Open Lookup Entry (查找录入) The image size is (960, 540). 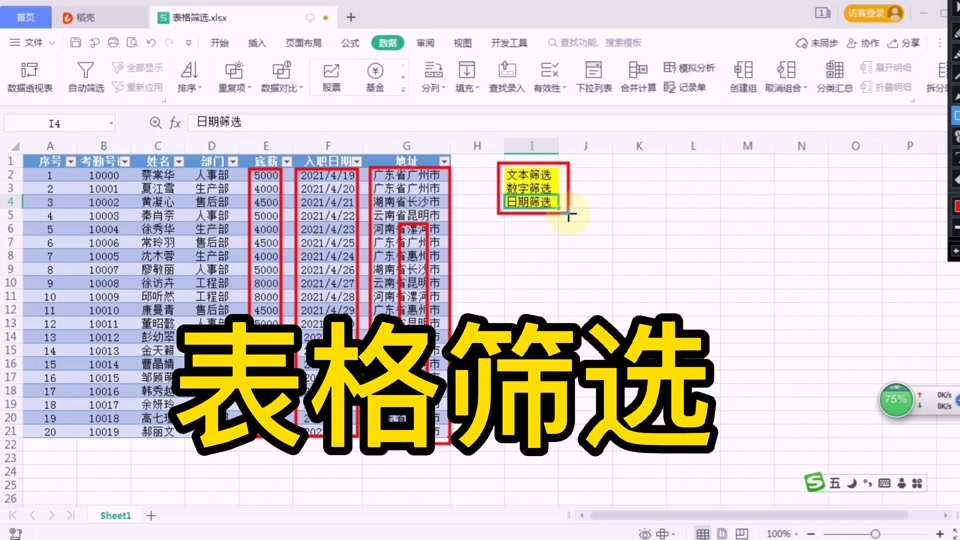click(x=506, y=77)
